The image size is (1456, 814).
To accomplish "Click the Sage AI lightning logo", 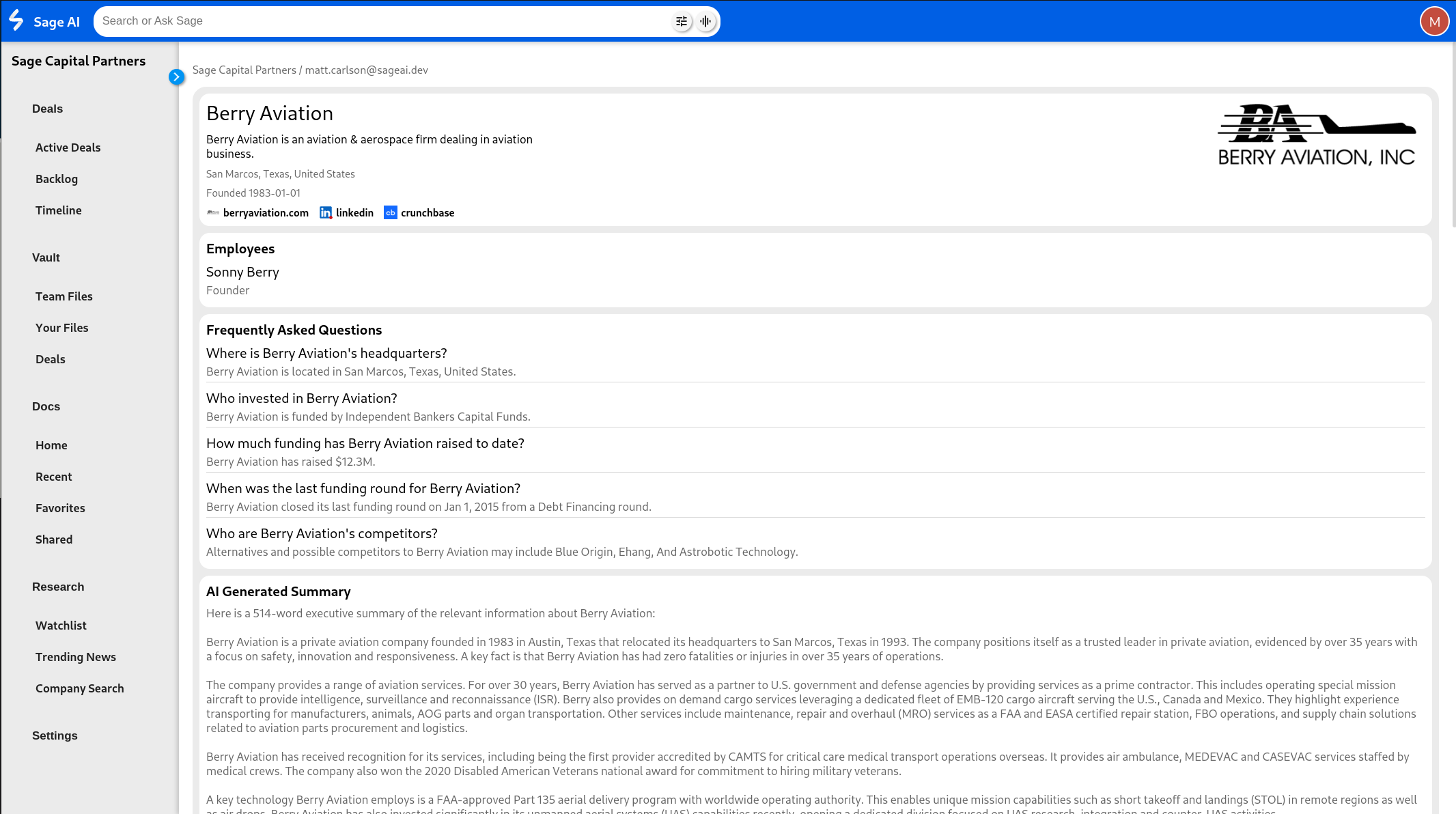I will [16, 20].
